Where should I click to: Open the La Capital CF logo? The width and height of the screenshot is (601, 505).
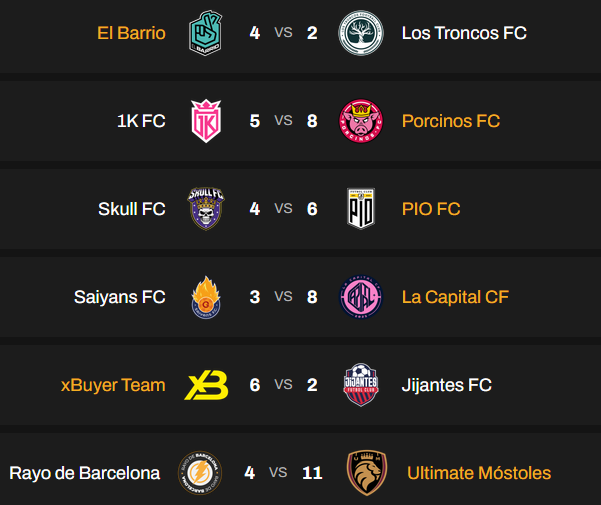(360, 297)
